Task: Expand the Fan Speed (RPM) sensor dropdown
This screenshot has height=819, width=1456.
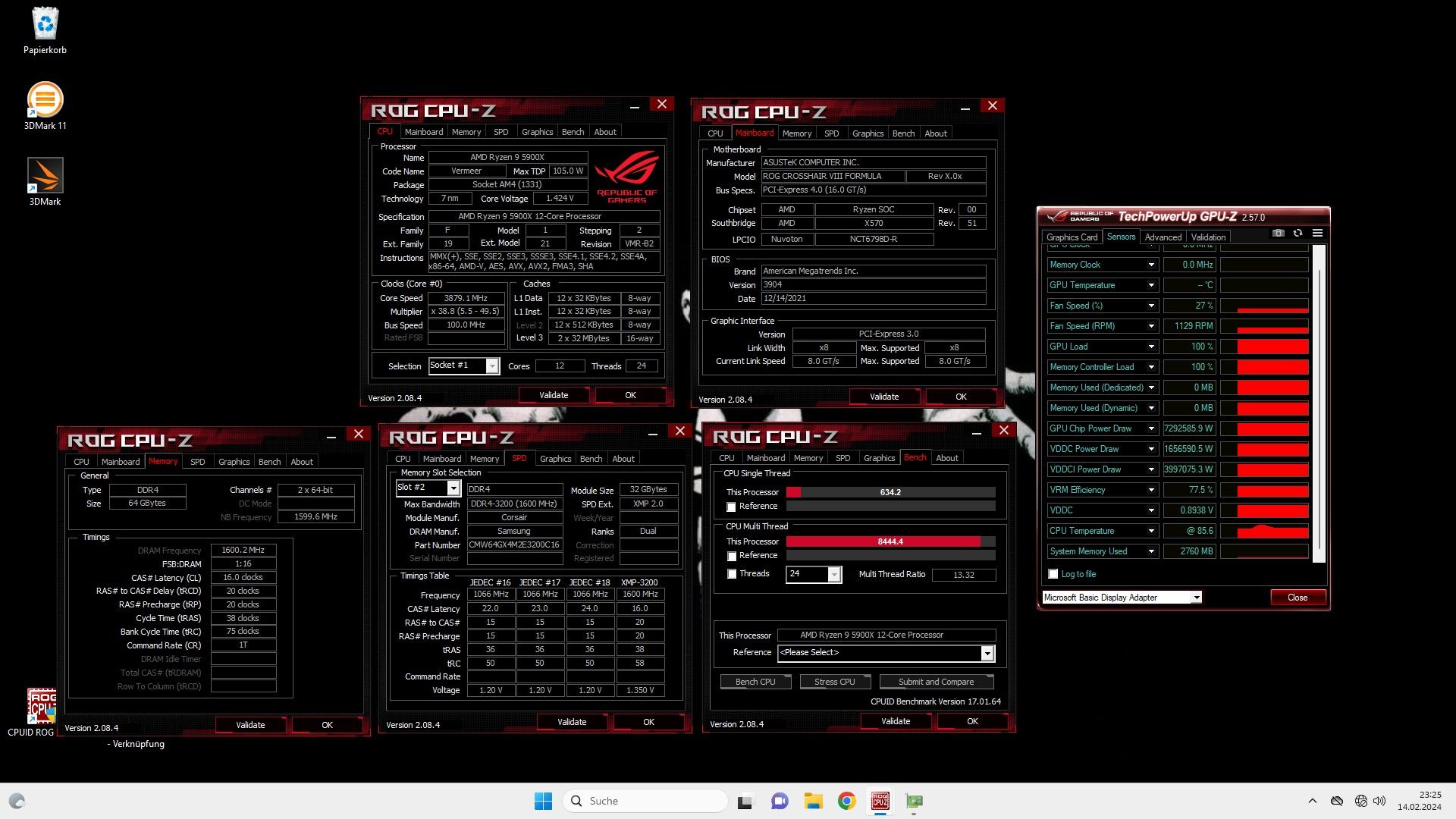Action: pyautogui.click(x=1151, y=326)
